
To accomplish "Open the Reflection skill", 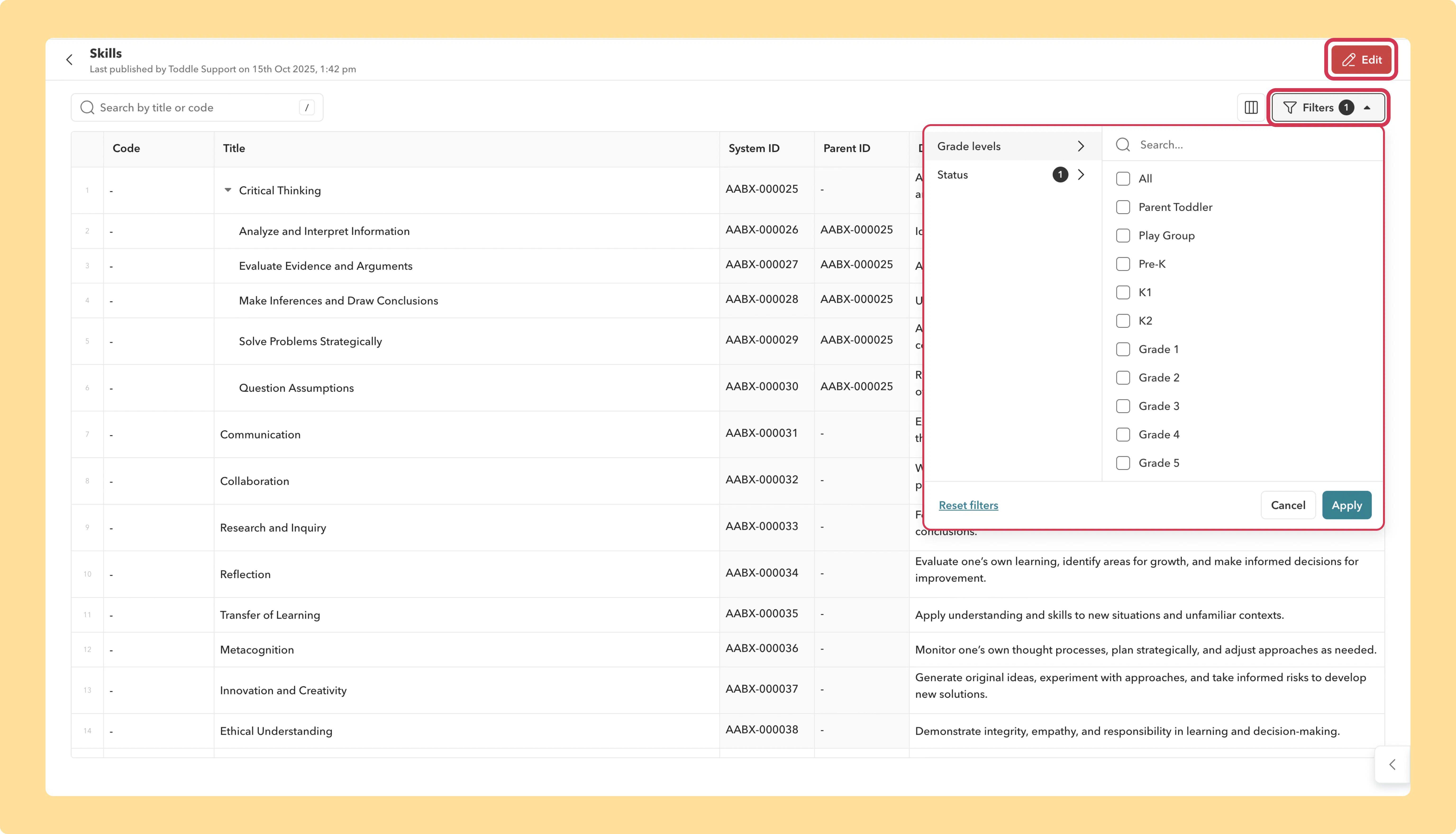I will click(x=245, y=575).
